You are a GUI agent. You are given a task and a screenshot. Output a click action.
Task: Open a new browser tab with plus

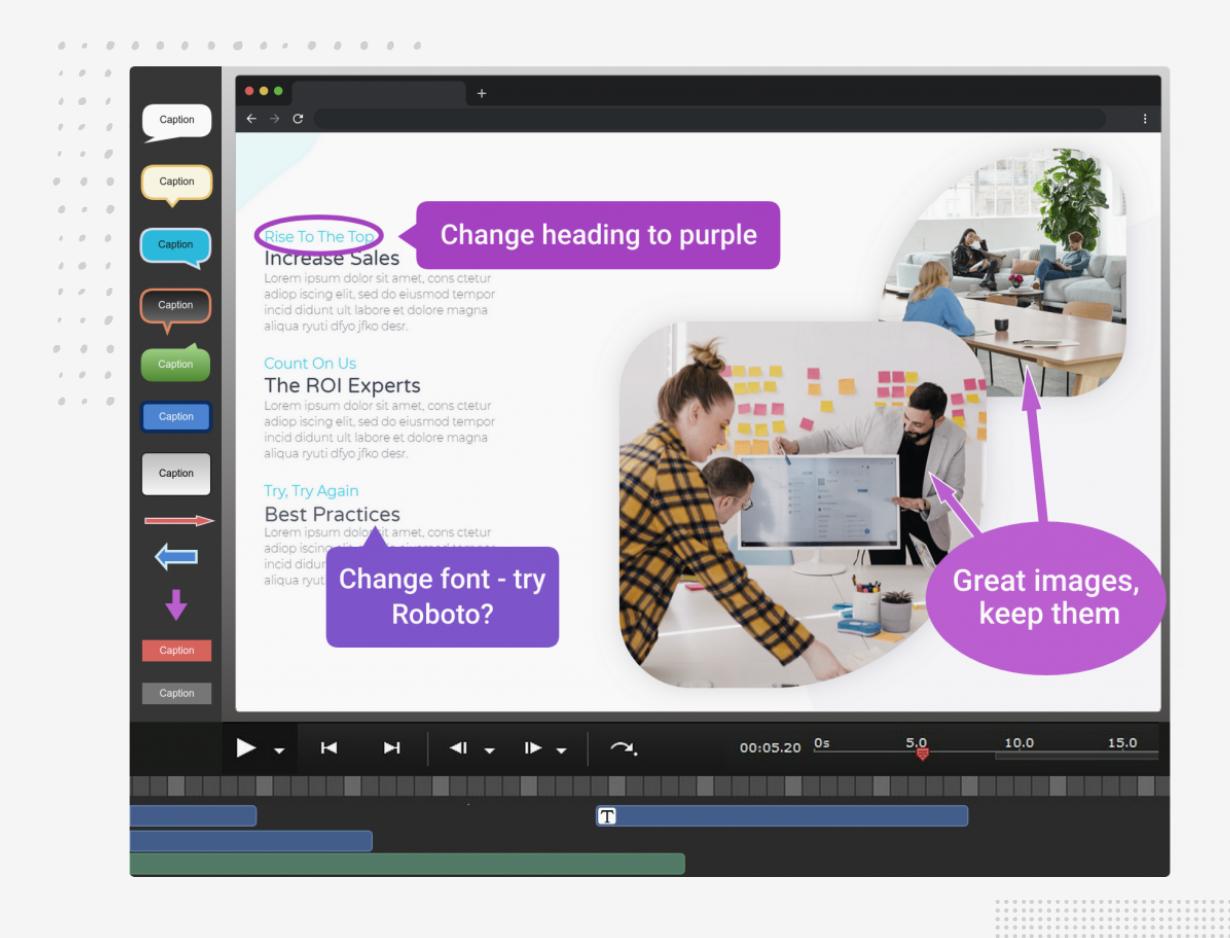pyautogui.click(x=481, y=93)
